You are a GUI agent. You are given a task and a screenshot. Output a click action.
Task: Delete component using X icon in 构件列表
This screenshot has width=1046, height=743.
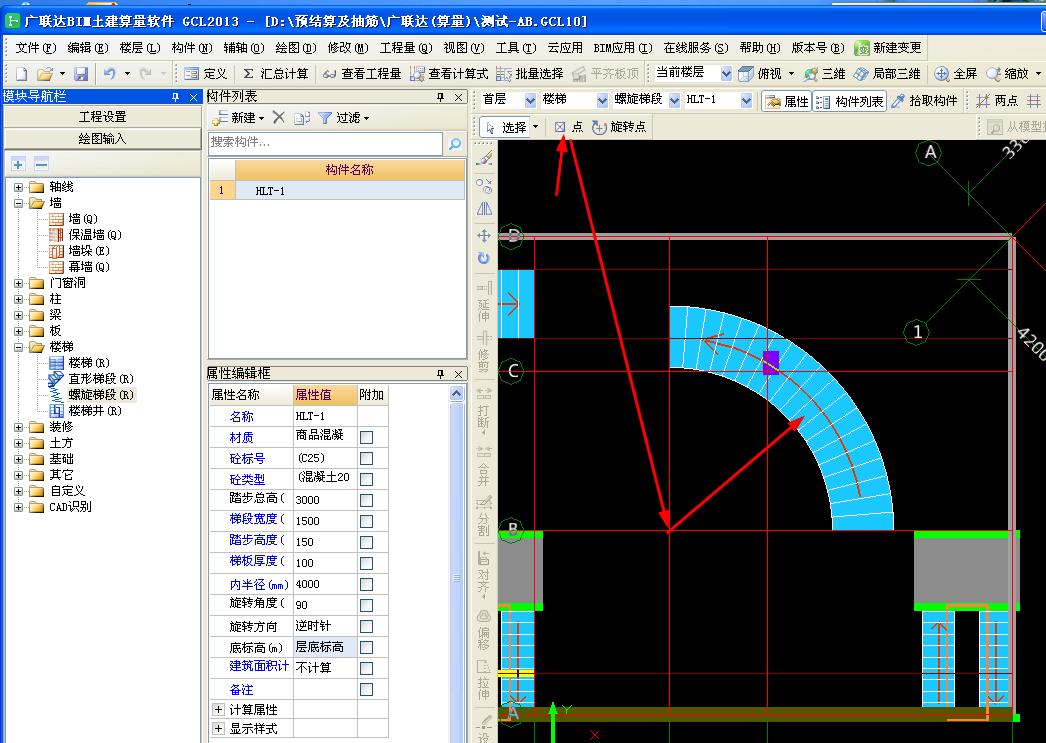[279, 118]
